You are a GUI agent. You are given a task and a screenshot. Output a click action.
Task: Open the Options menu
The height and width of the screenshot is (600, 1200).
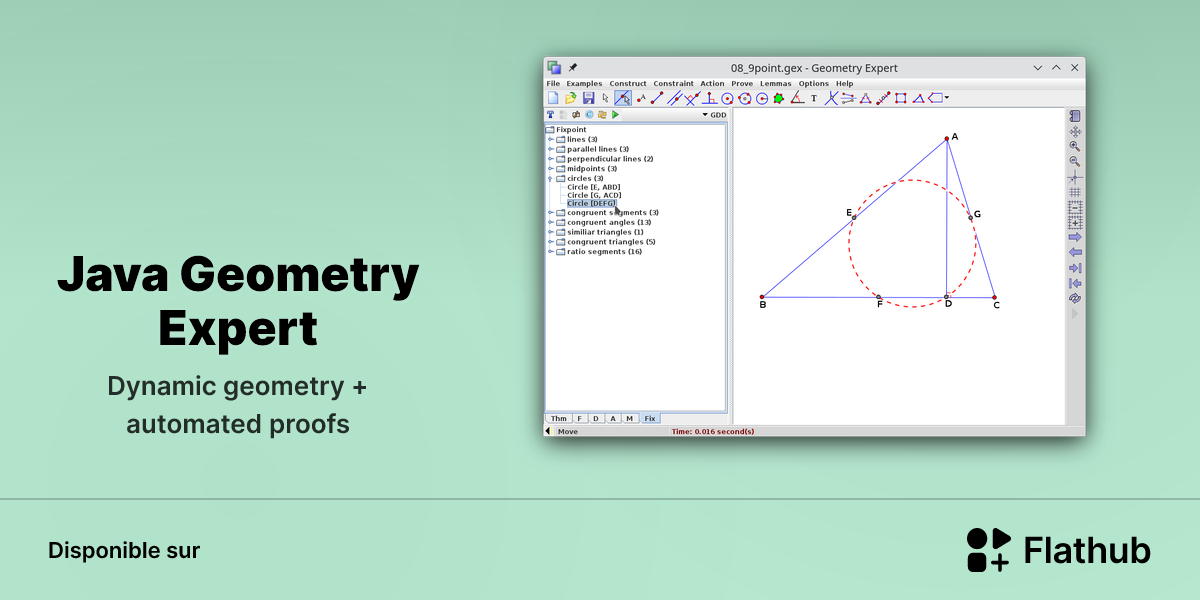pyautogui.click(x=814, y=83)
